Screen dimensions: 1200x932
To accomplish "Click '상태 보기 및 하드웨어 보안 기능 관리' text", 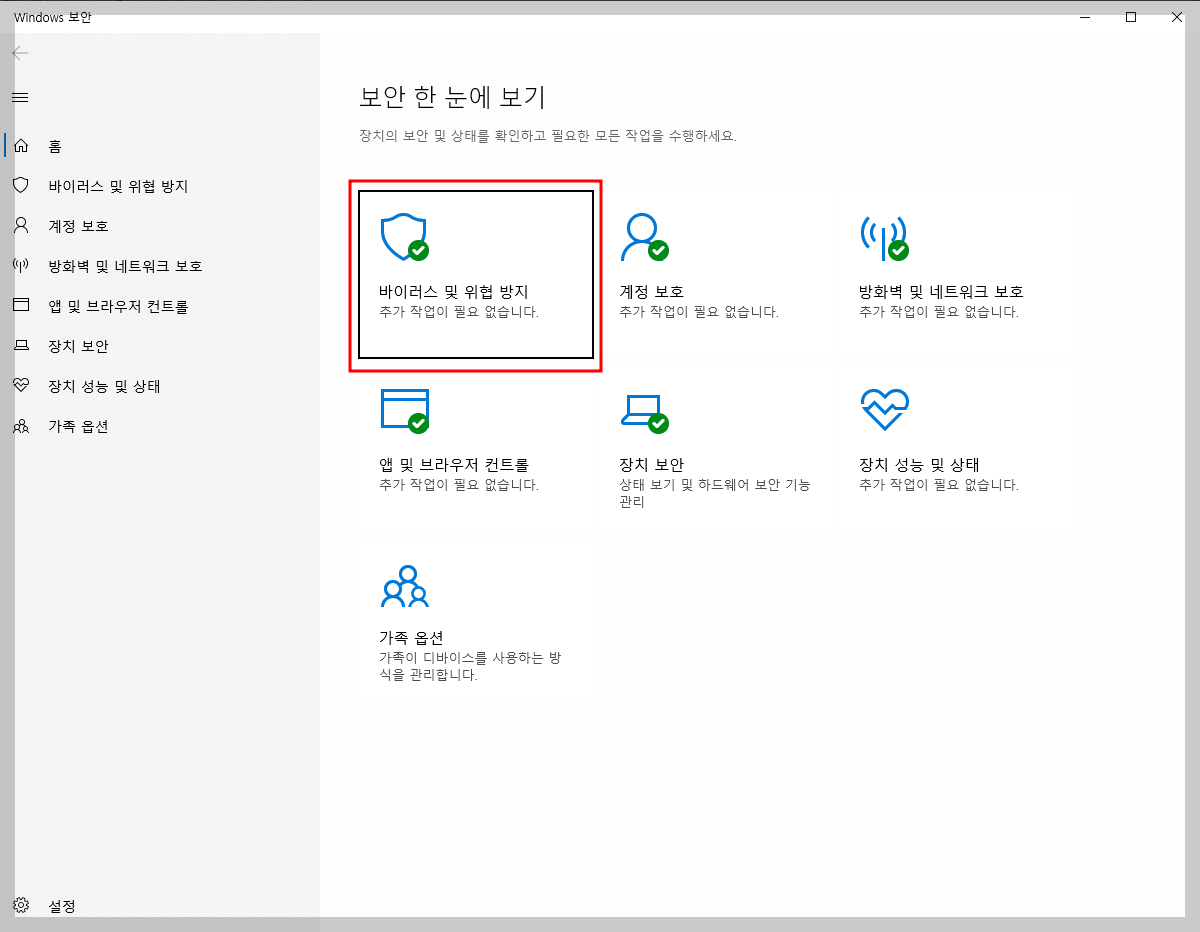I will pos(715,493).
